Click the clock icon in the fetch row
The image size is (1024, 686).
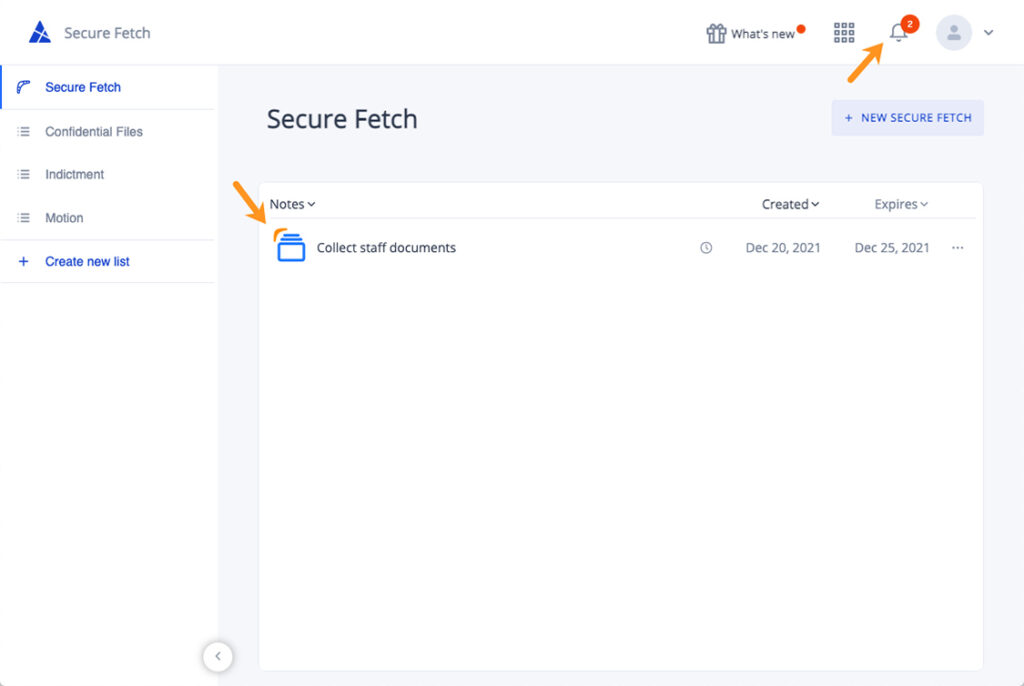[706, 248]
